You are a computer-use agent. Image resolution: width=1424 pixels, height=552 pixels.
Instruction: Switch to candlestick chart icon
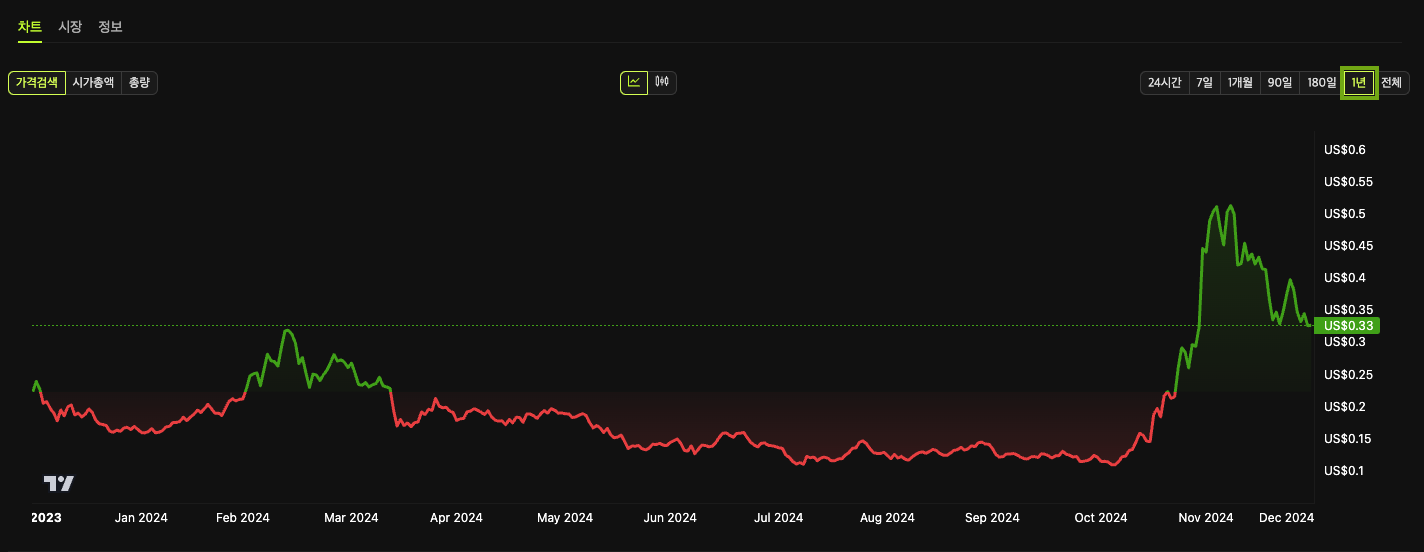[x=662, y=82]
